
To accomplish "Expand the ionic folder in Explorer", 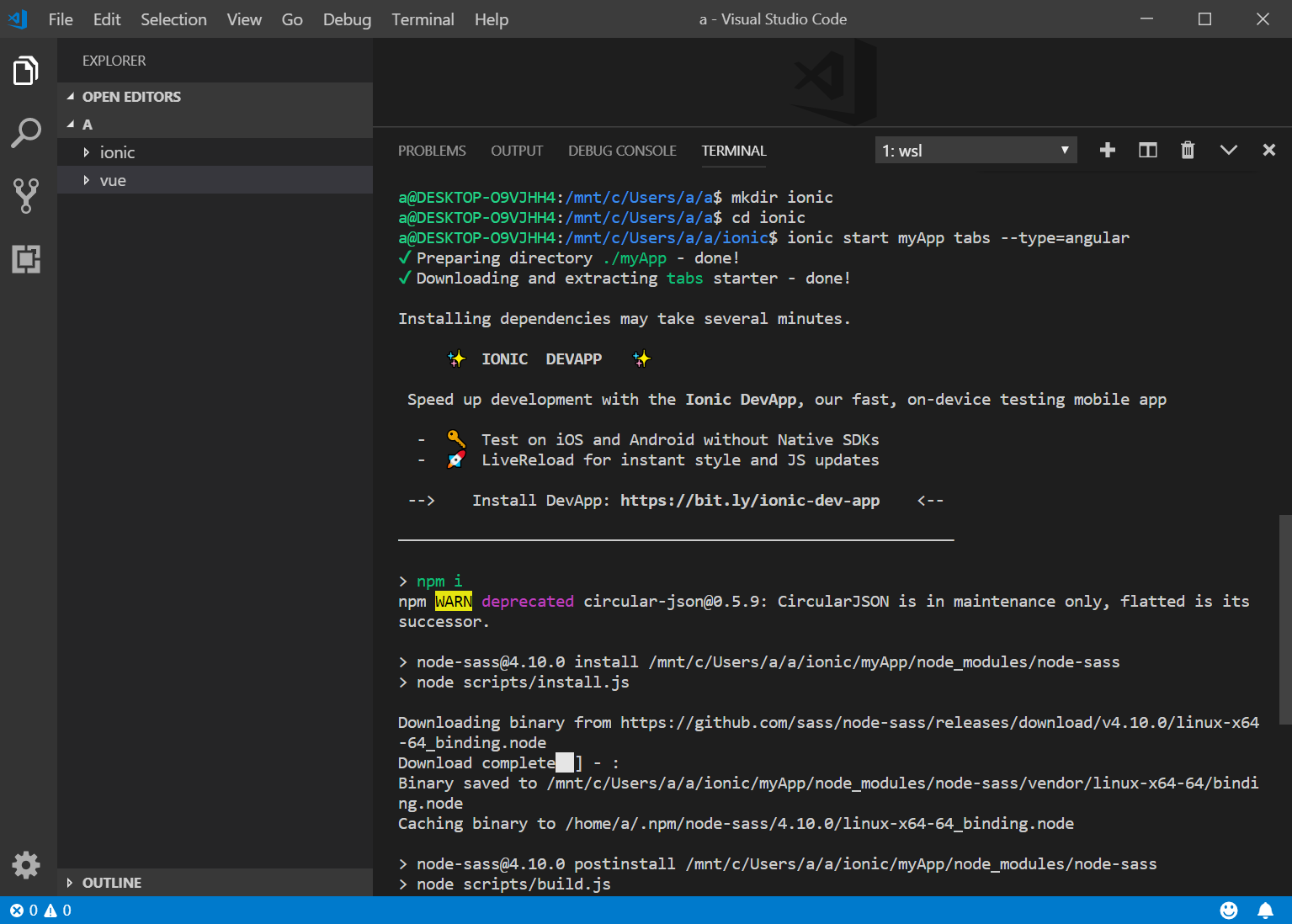I will [117, 152].
